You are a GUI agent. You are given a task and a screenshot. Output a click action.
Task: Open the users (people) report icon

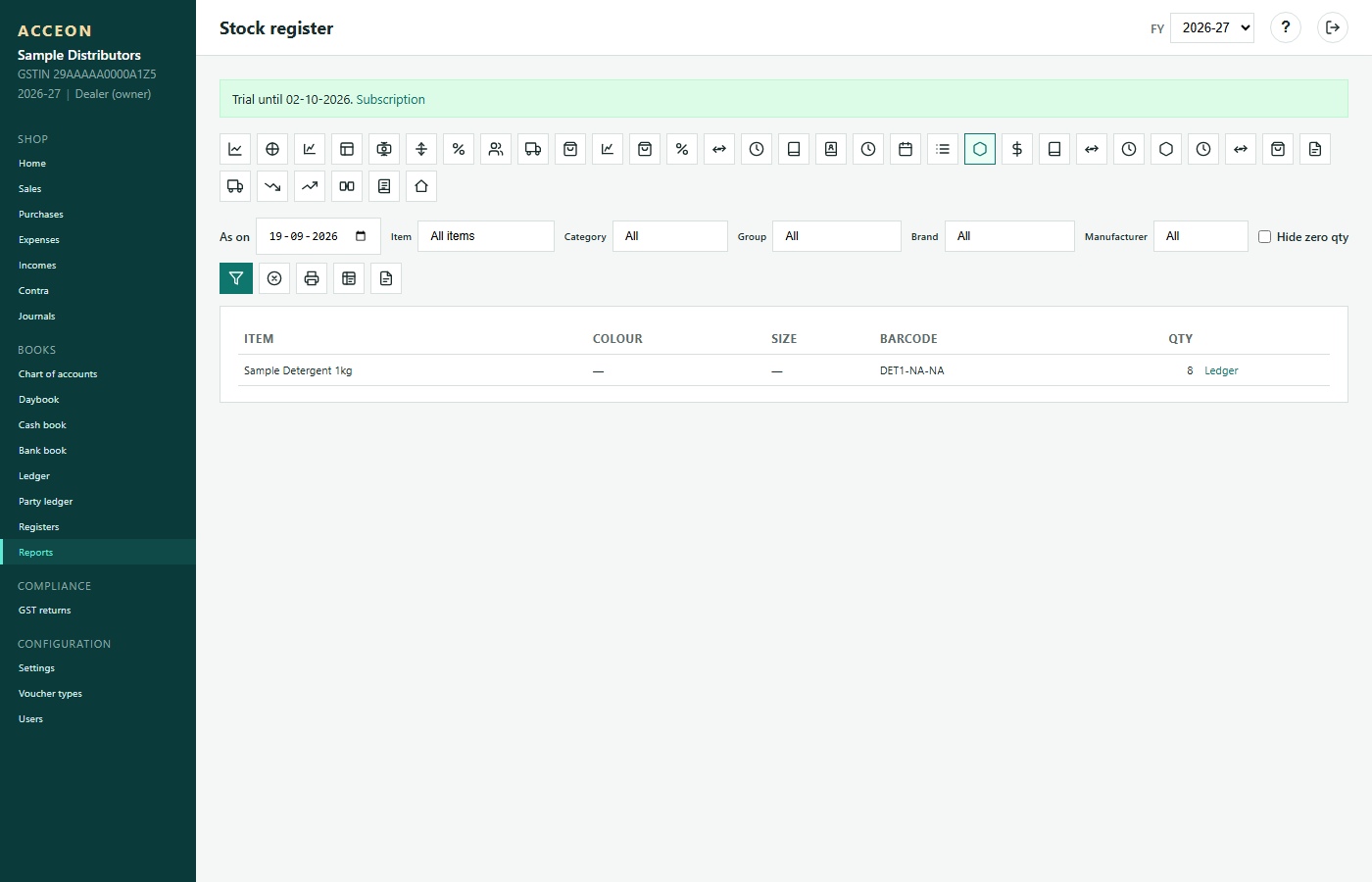496,149
